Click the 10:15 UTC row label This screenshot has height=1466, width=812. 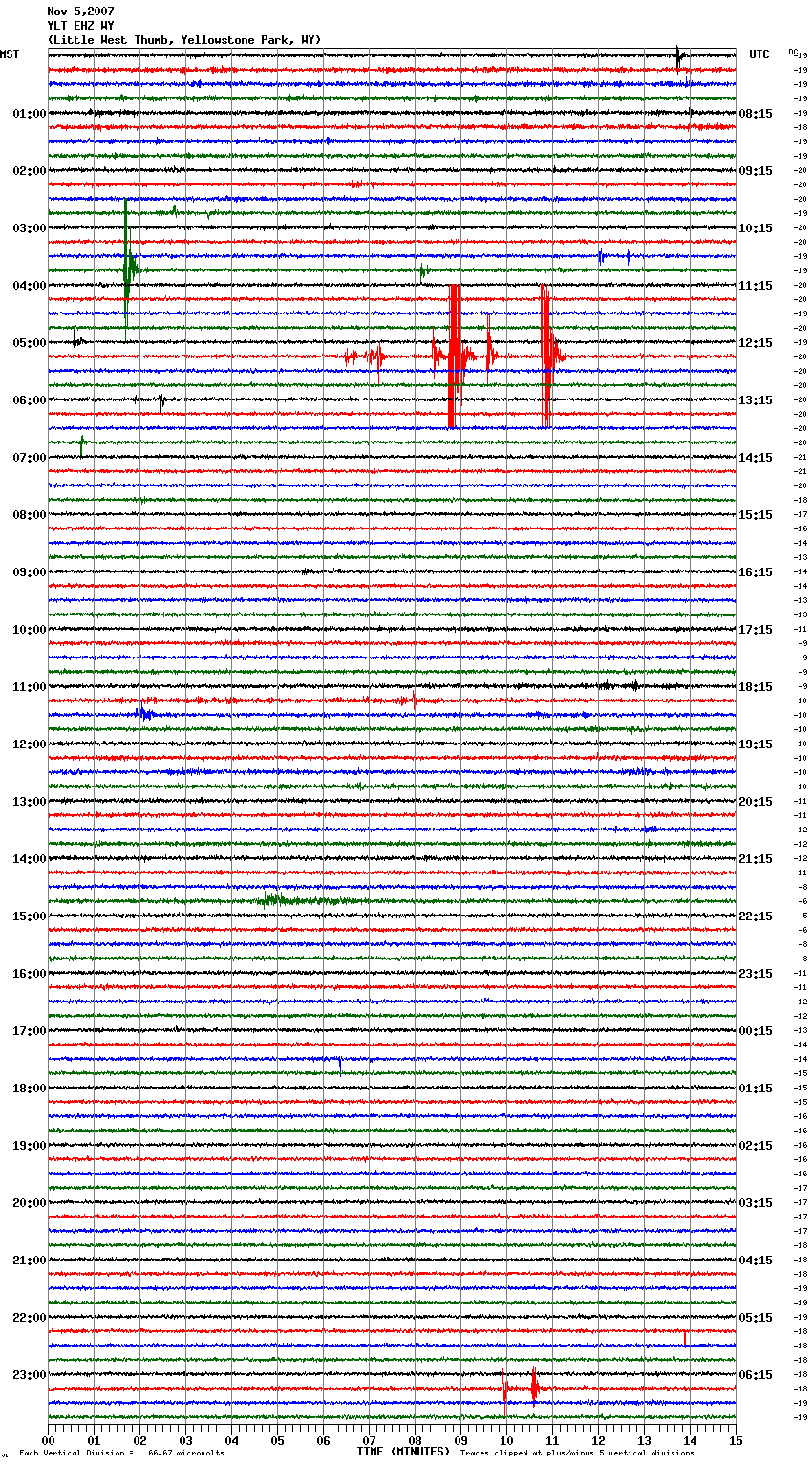pos(756,228)
